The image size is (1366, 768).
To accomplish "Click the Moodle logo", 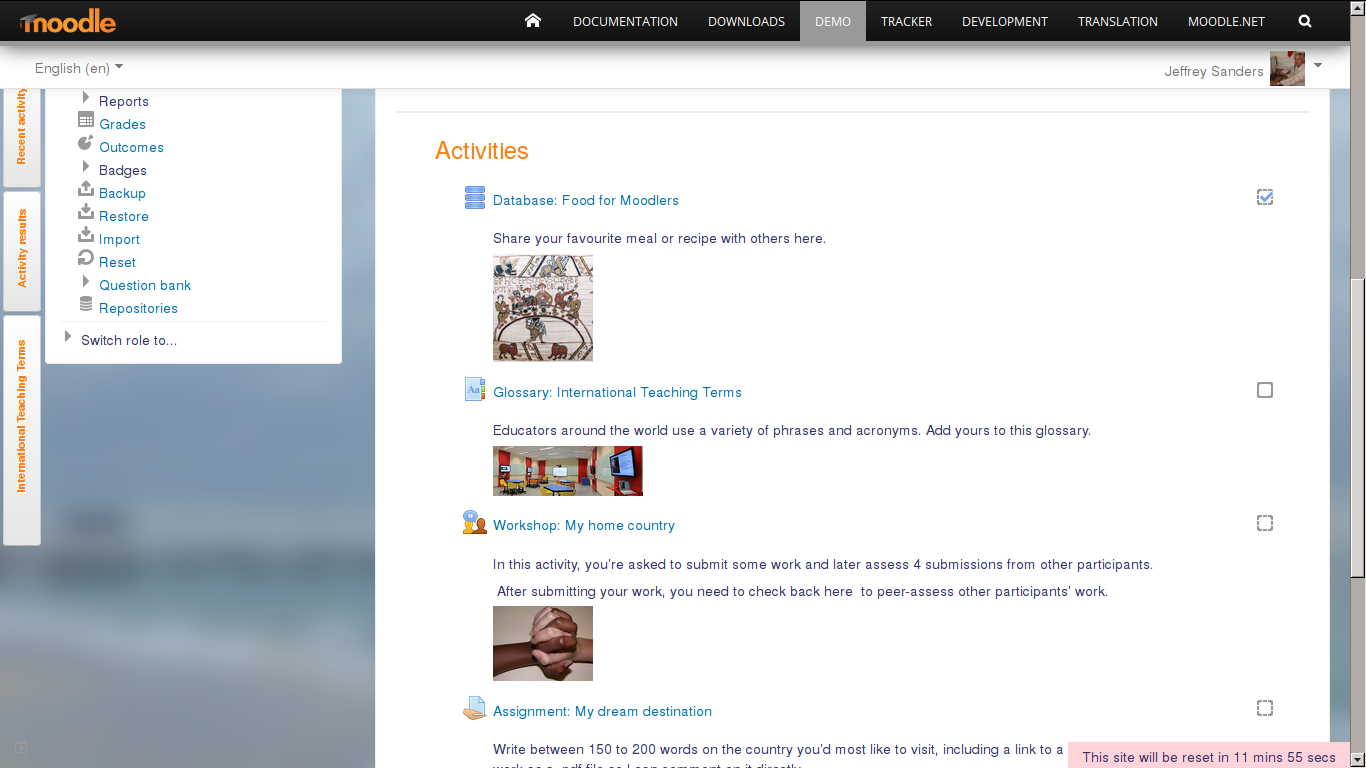I will 66,20.
